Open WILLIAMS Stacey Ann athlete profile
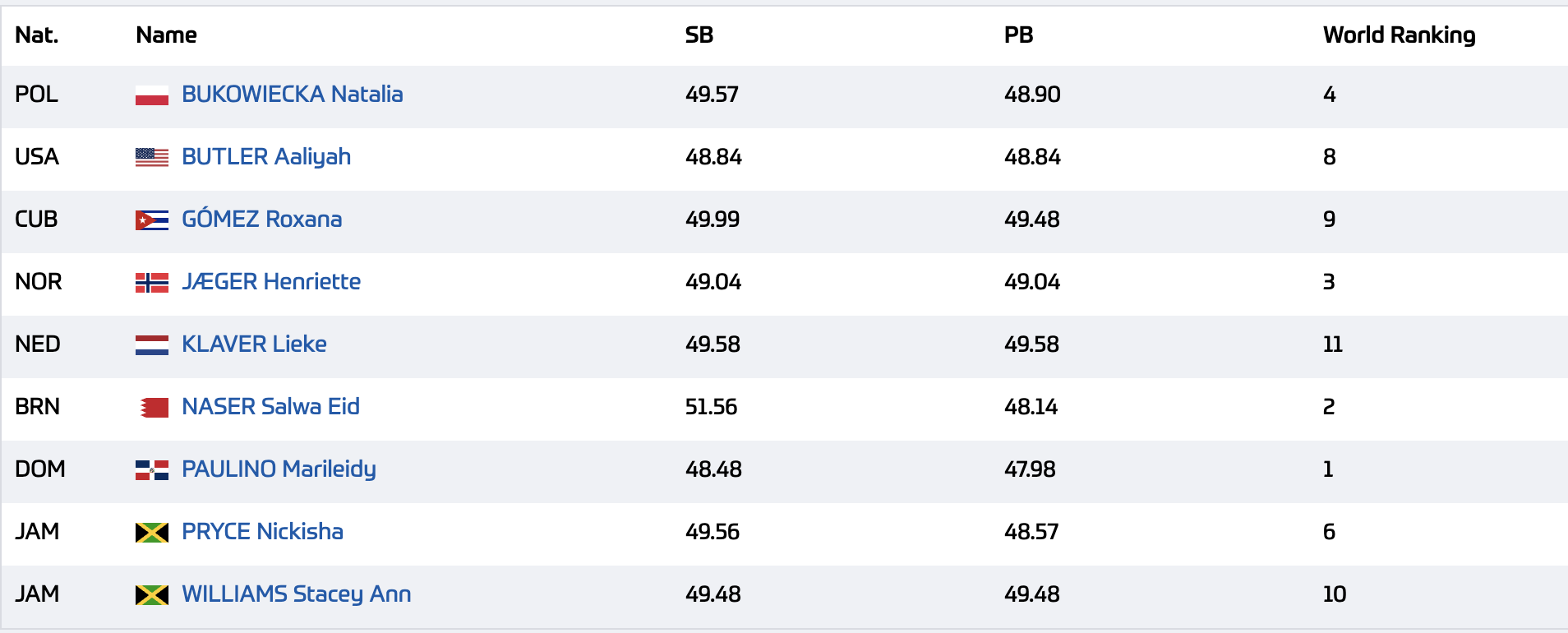1568x633 pixels. click(x=297, y=594)
